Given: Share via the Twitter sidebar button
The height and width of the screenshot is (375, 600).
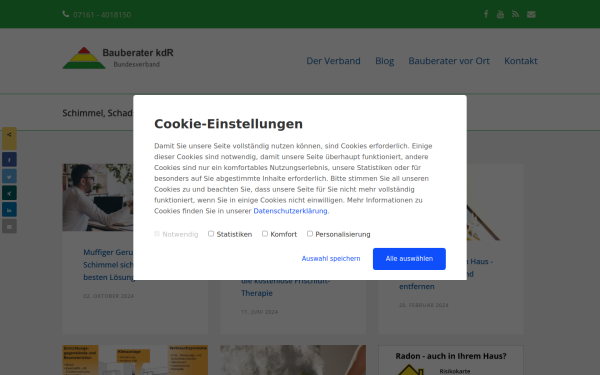Looking at the screenshot, I should pos(9,176).
